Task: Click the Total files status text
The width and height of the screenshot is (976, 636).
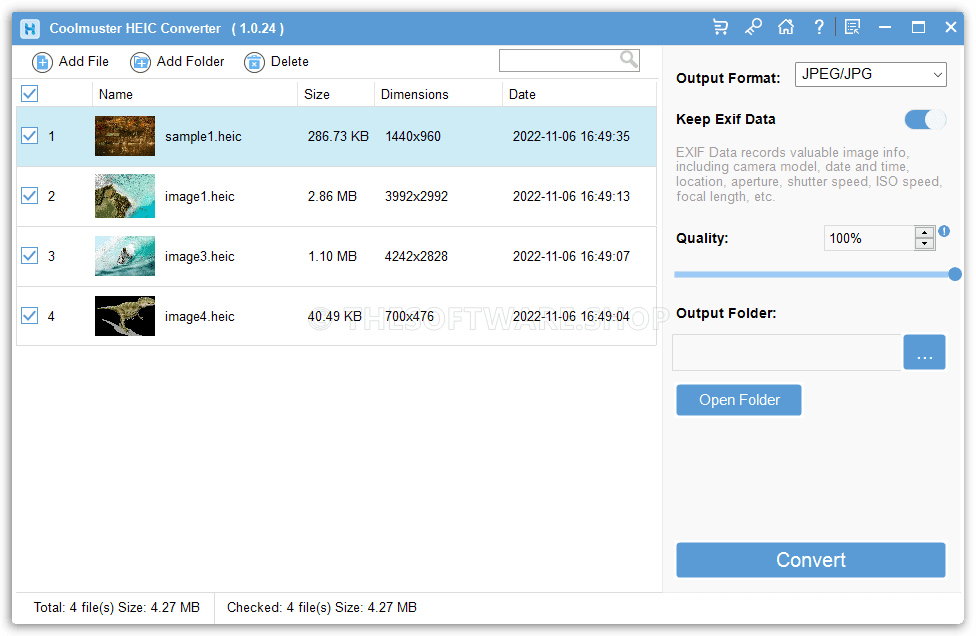Action: pos(116,607)
